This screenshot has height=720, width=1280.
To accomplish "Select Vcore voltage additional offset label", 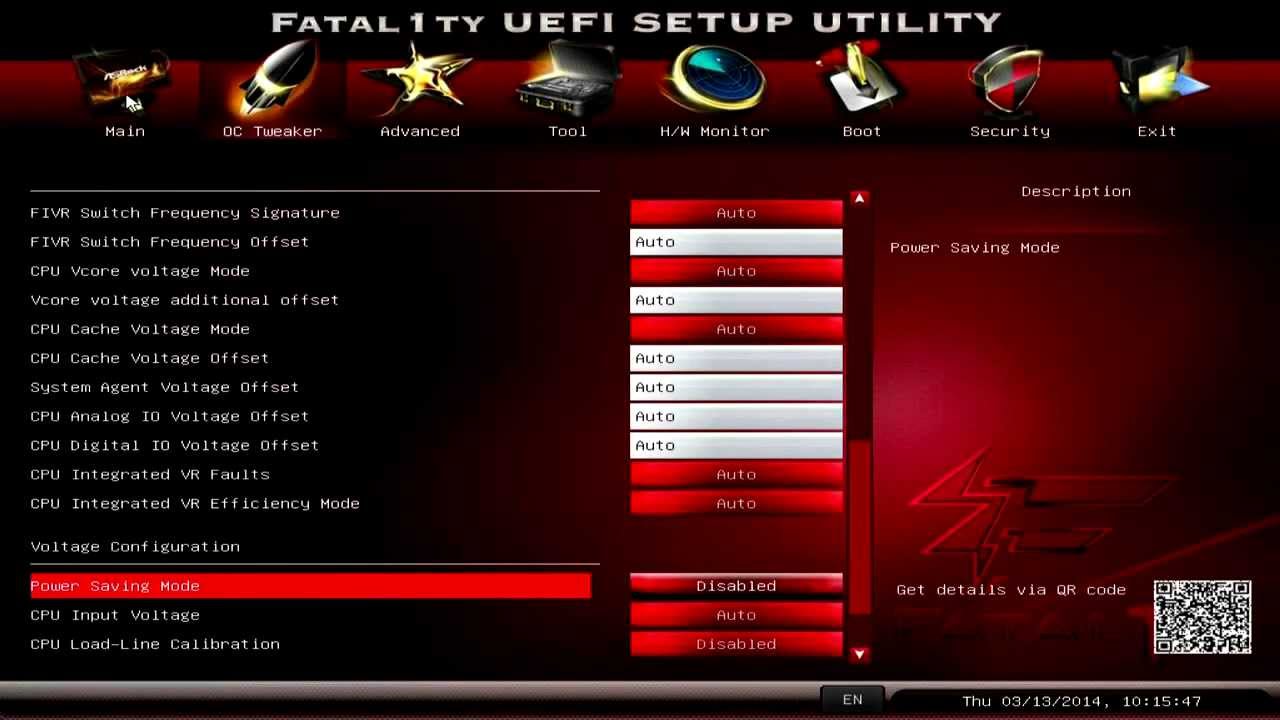I will tap(184, 300).
